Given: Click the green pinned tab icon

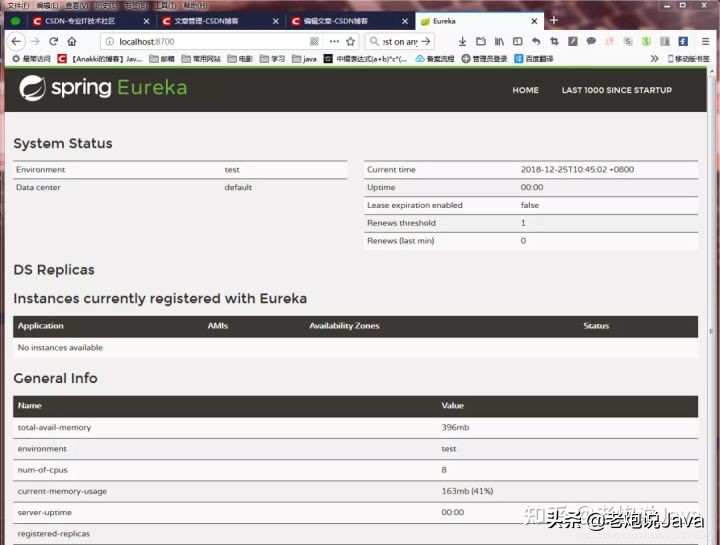Looking at the screenshot, I should pos(16,21).
